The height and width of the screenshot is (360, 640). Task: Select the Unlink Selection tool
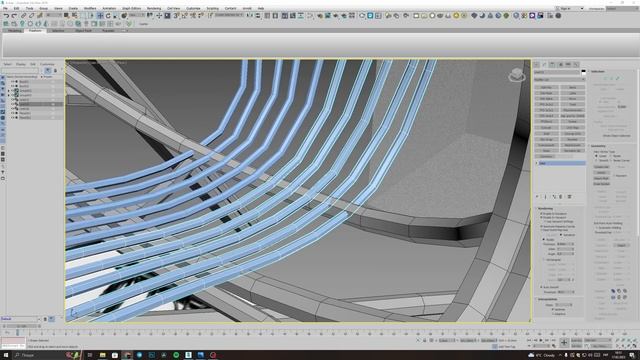pyautogui.click(x=31, y=16)
